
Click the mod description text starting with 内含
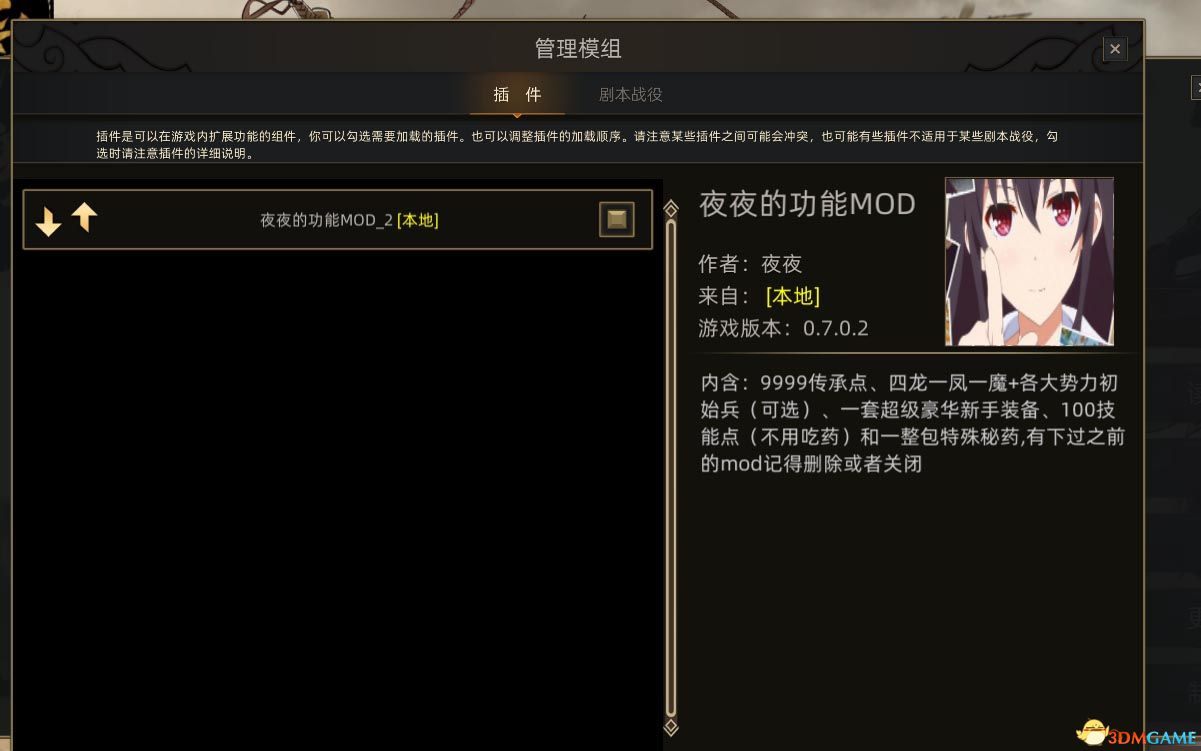coord(913,423)
